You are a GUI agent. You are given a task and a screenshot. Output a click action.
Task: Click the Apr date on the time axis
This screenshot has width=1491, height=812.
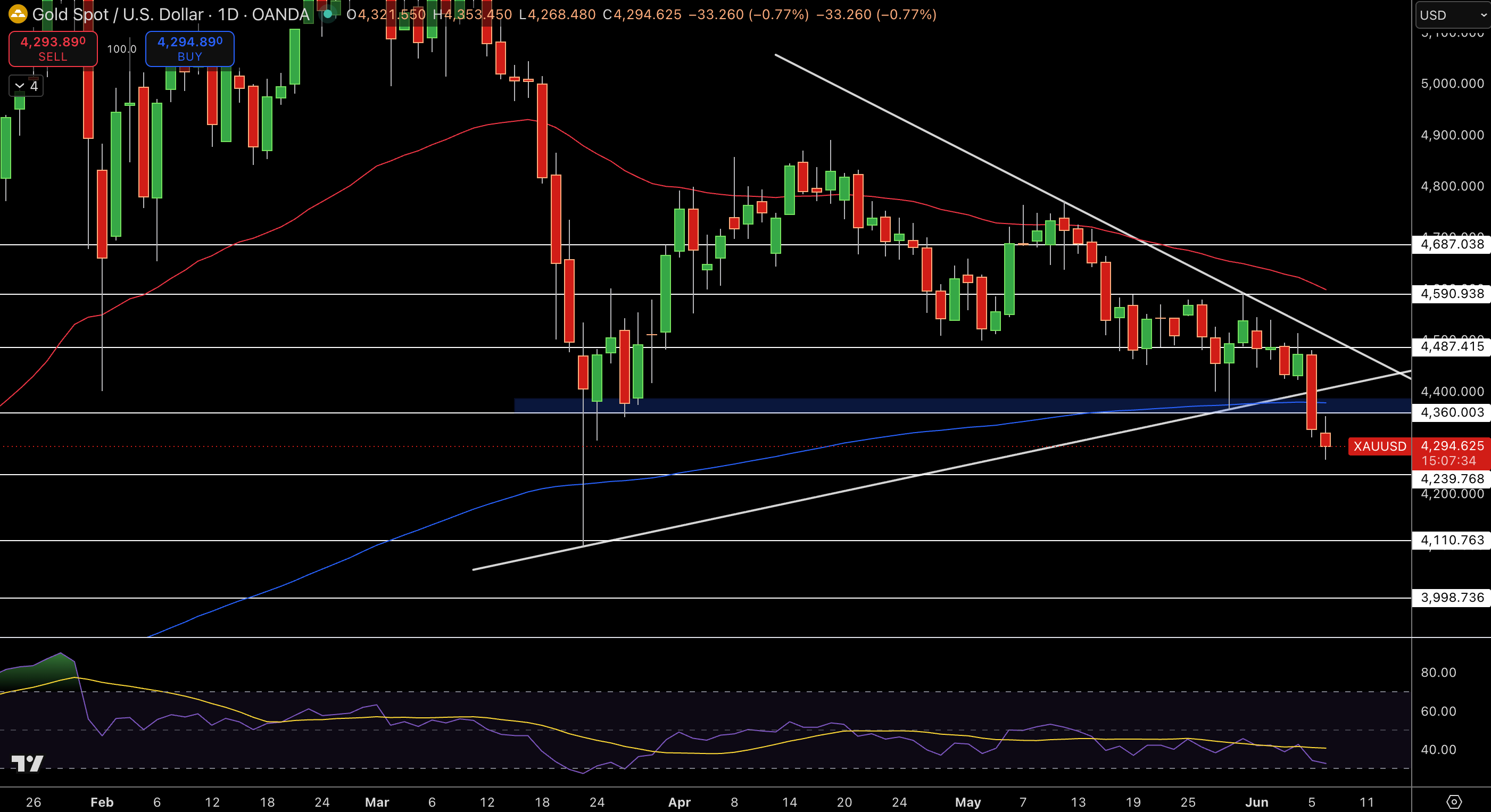coord(679,802)
